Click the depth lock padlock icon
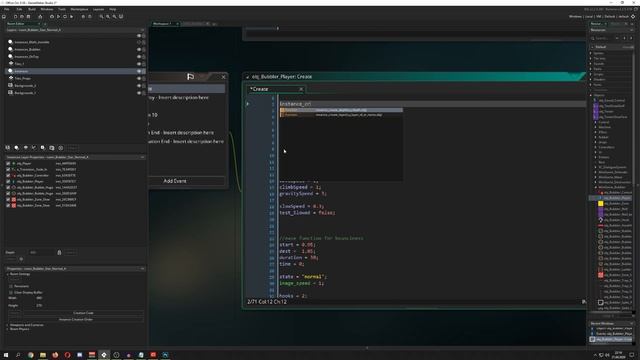 pyautogui.click(x=59, y=253)
